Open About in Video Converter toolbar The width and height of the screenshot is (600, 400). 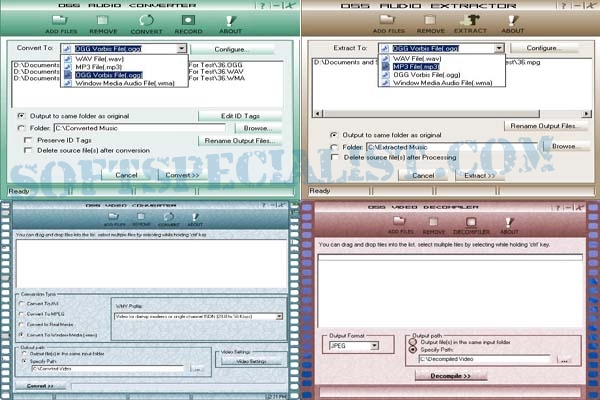point(195,219)
